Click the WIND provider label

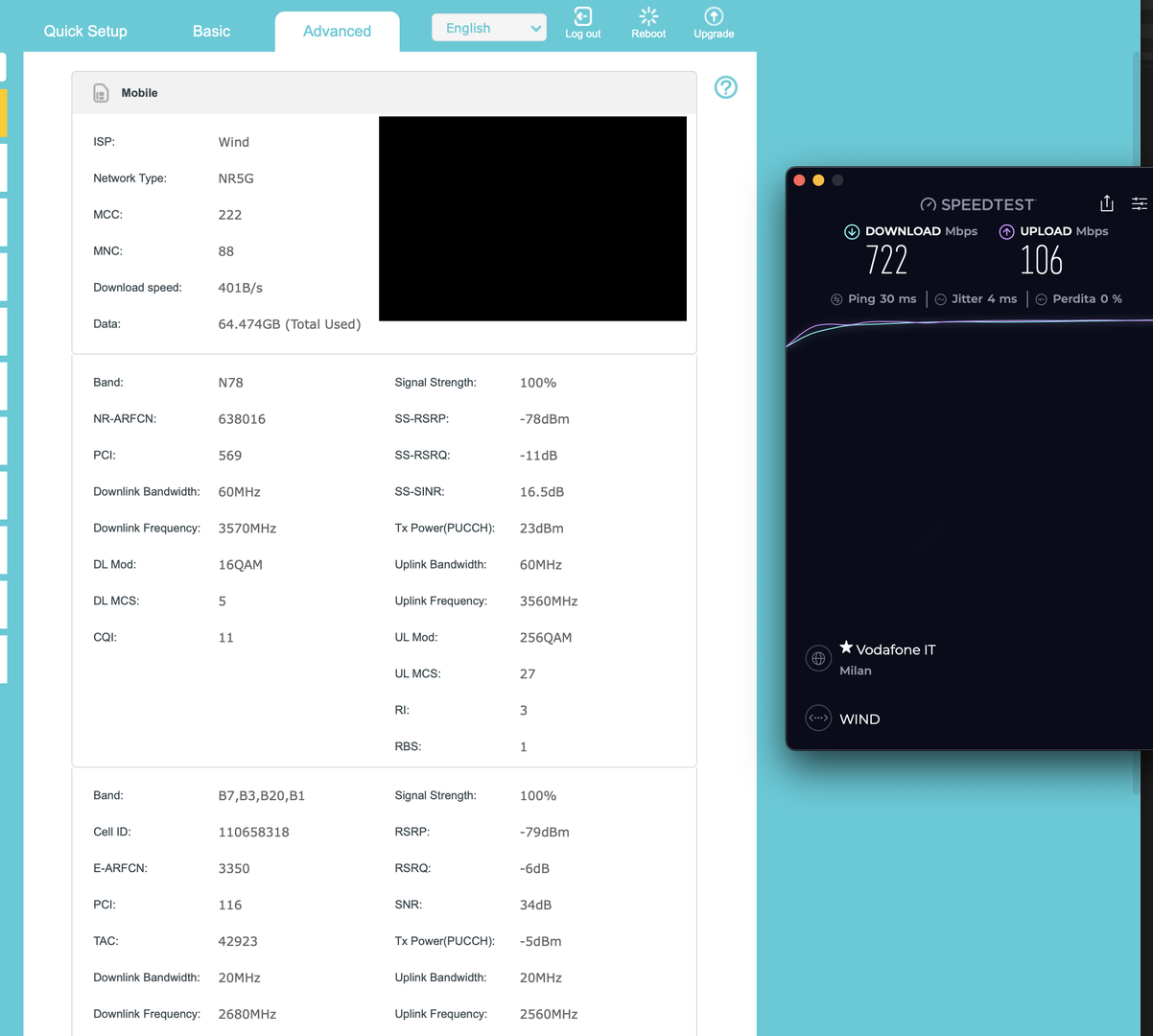pyautogui.click(x=859, y=718)
